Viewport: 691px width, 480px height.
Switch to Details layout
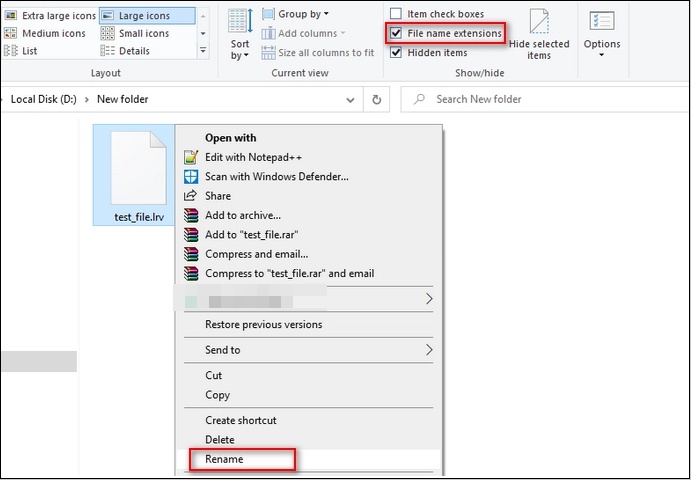(125, 51)
